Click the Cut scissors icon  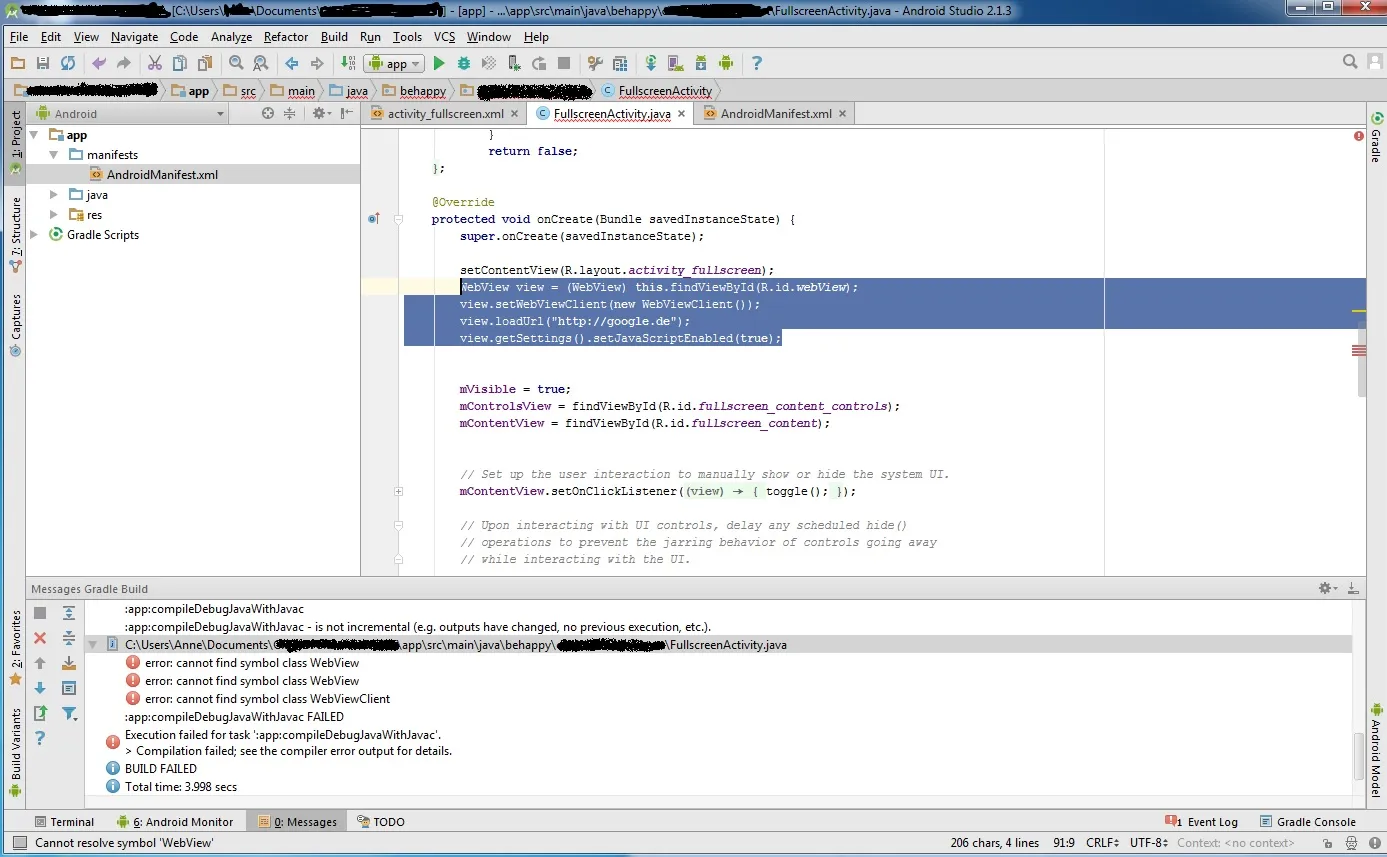click(x=155, y=63)
